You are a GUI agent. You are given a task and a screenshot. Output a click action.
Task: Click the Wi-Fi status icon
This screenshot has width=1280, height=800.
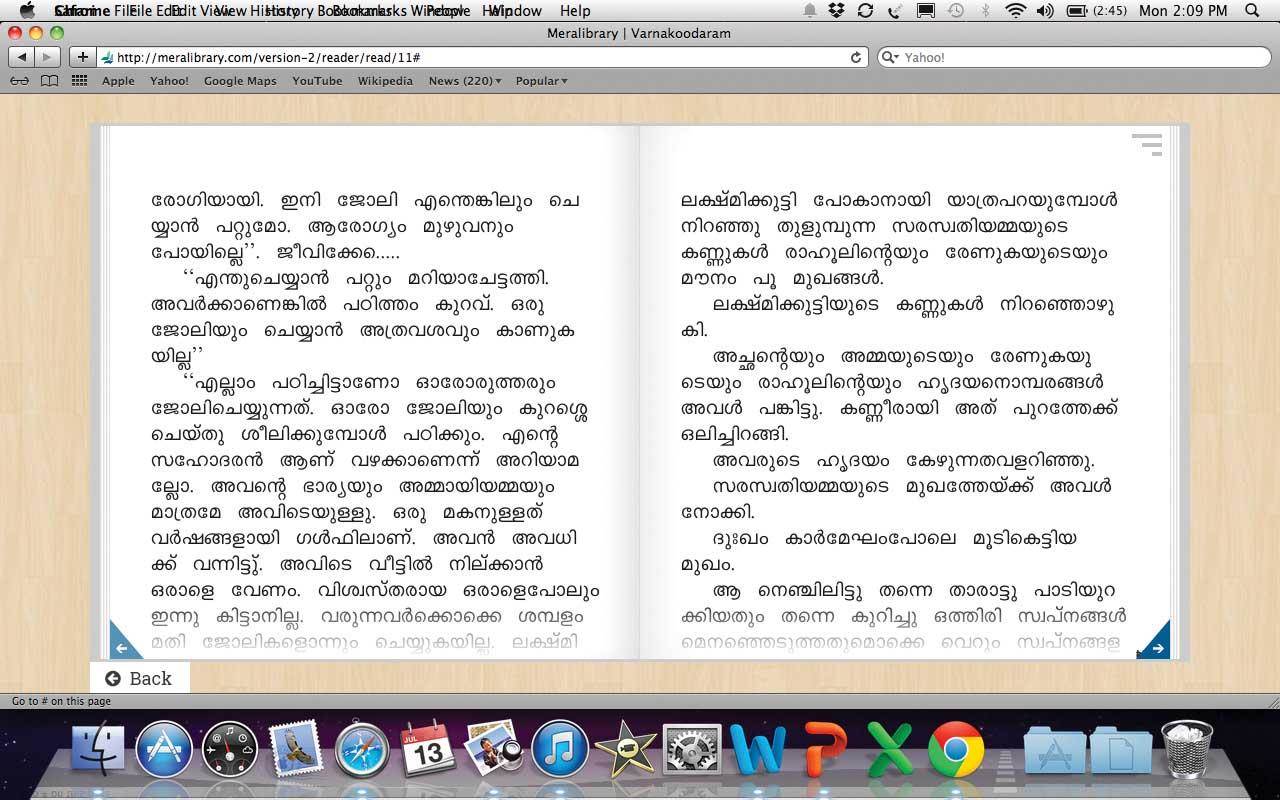1016,10
